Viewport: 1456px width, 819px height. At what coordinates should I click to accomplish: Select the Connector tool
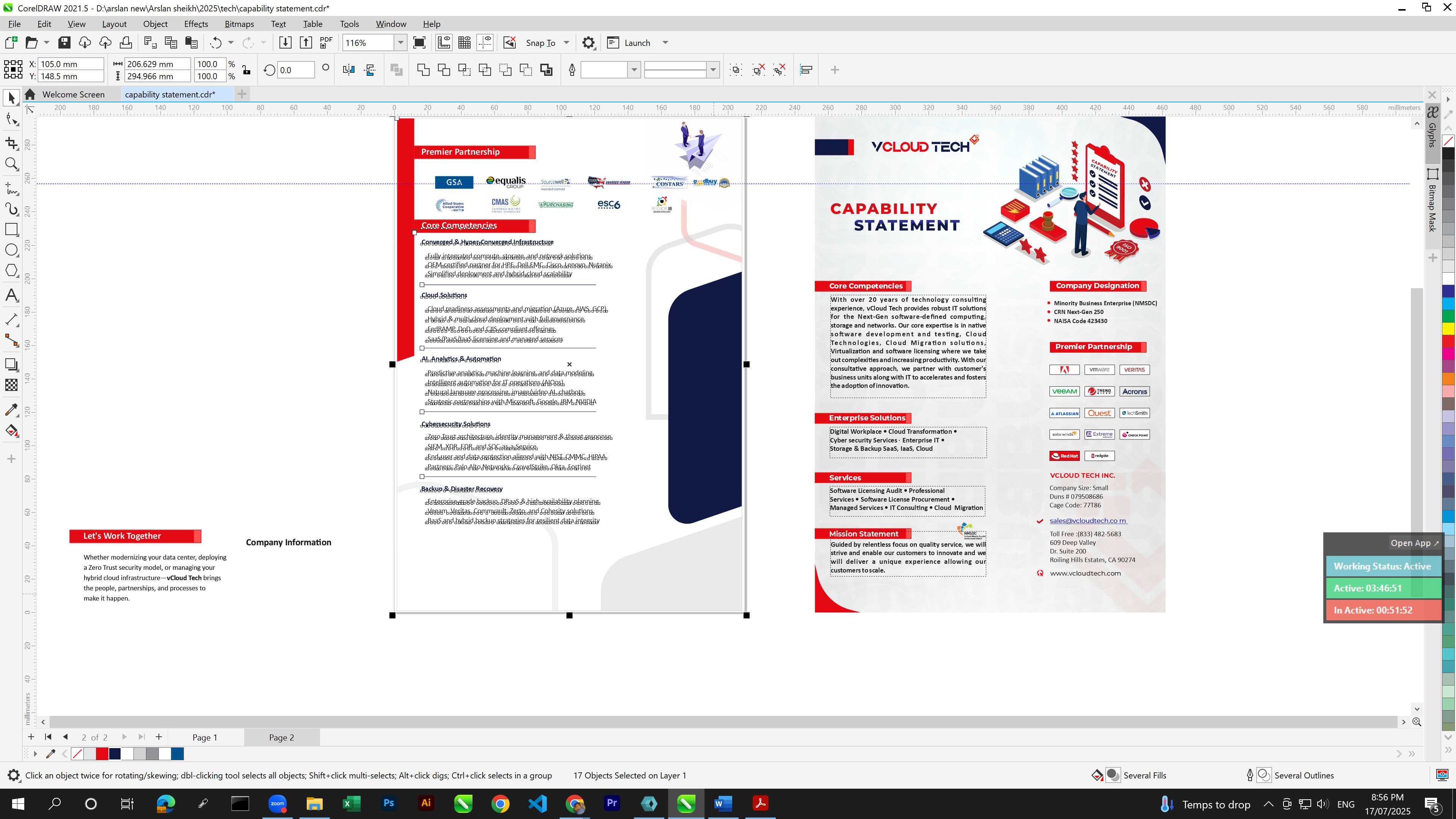(x=11, y=340)
